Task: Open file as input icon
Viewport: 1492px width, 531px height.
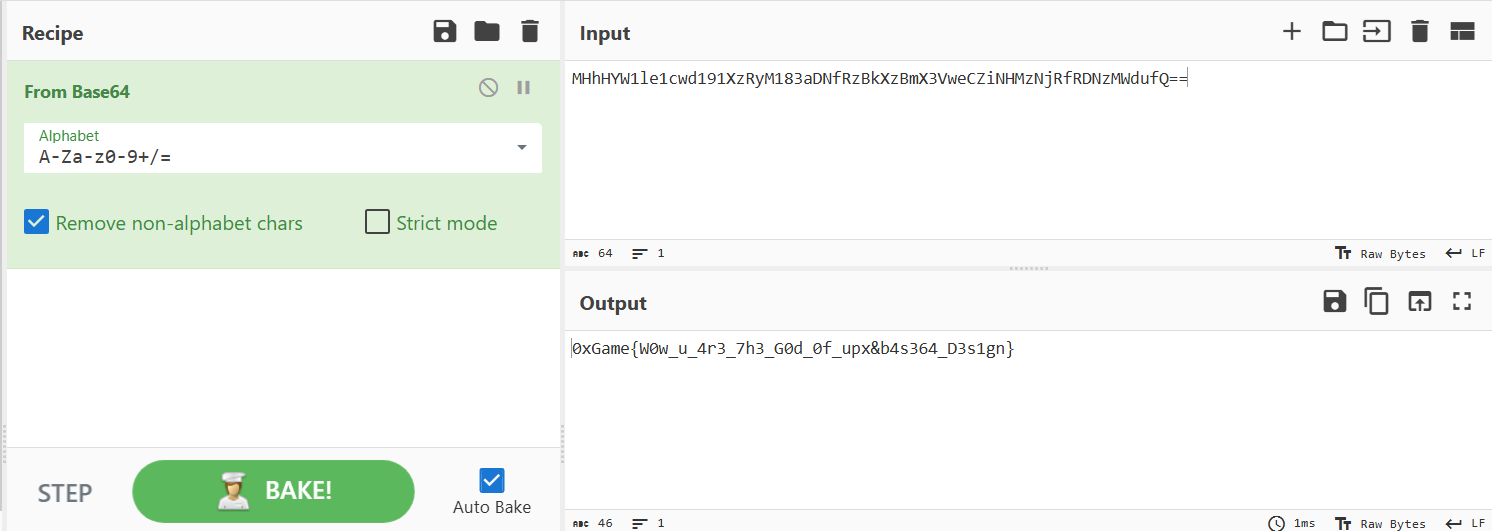Action: 1377,32
